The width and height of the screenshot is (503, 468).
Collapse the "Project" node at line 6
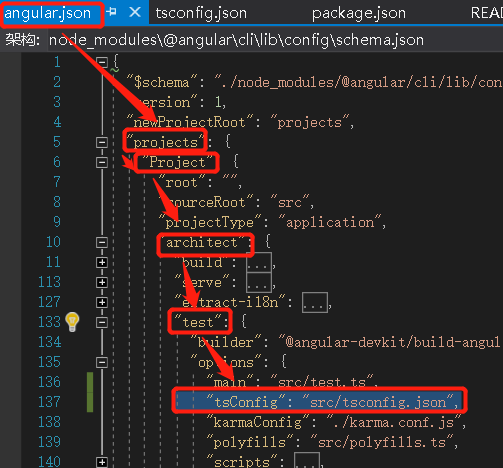(102, 162)
